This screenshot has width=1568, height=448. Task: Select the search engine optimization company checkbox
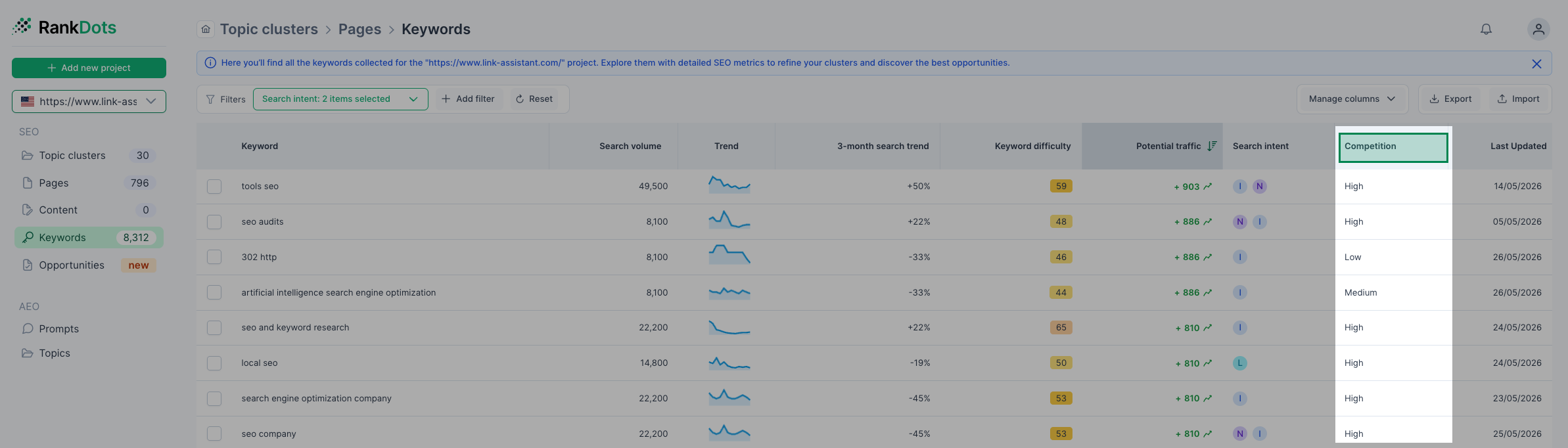(x=214, y=399)
